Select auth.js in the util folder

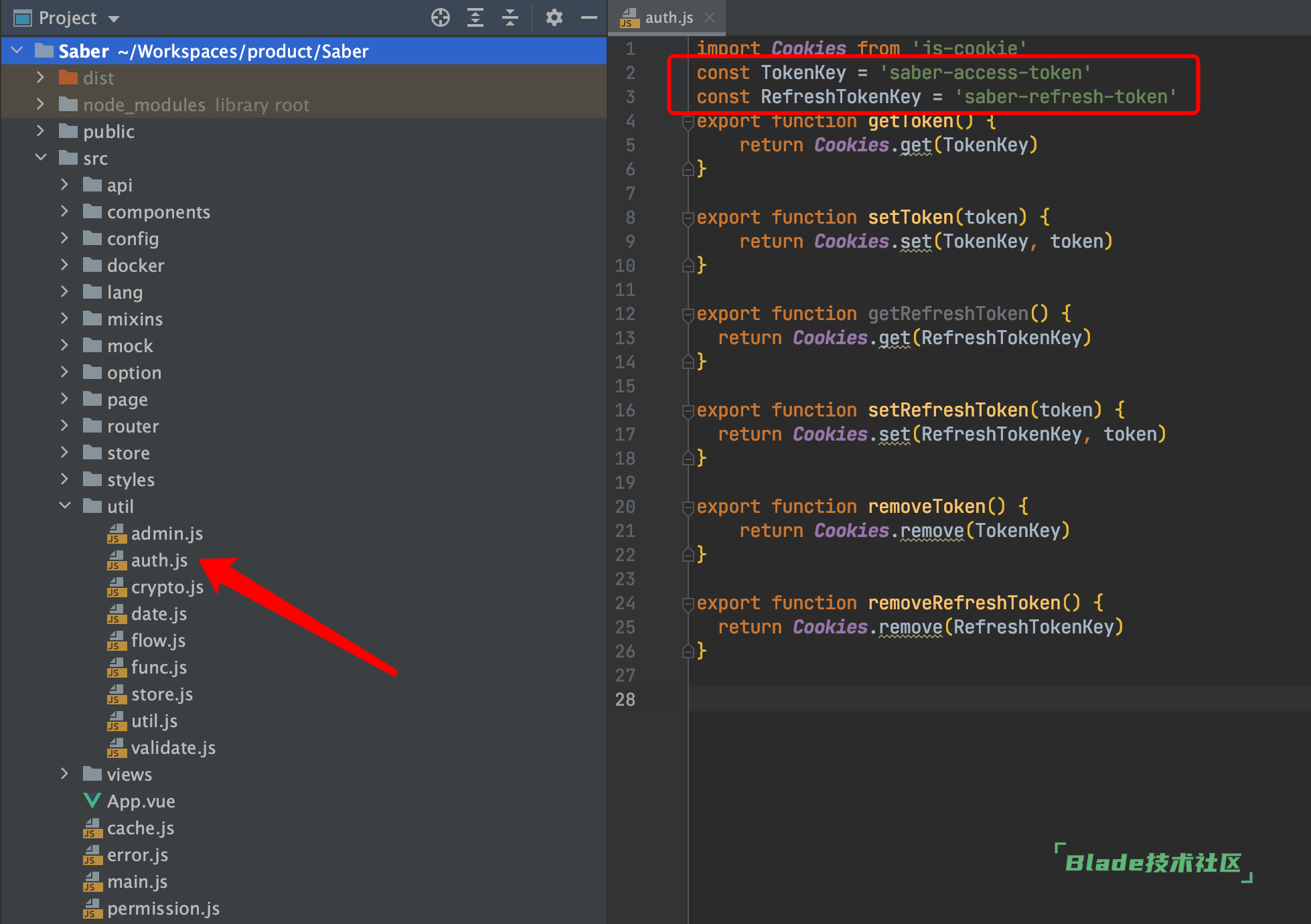point(159,560)
